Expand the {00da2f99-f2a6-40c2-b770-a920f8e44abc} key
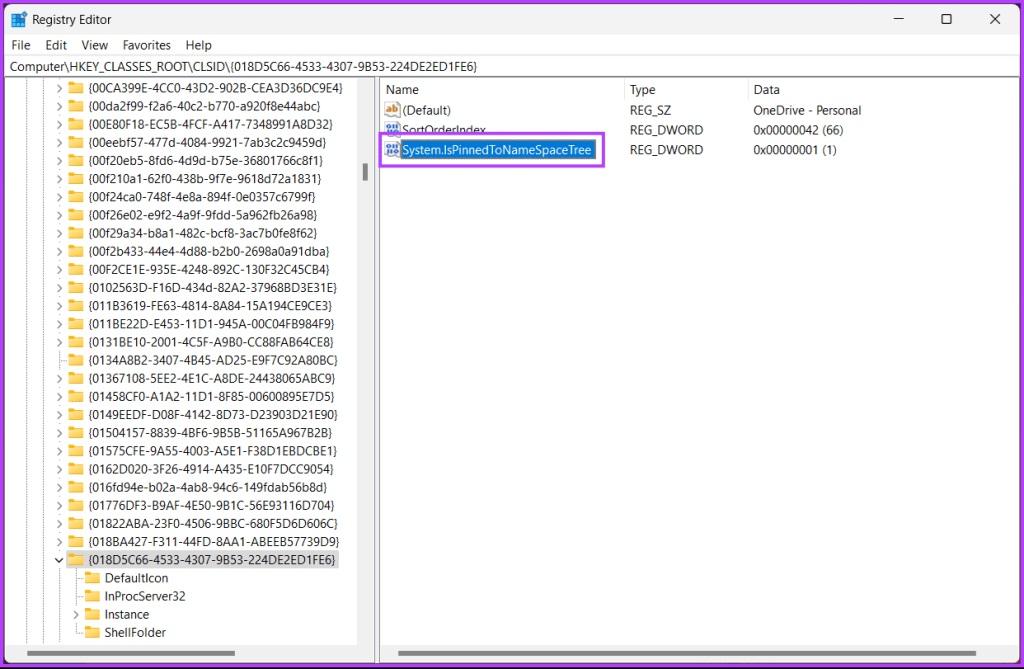The height and width of the screenshot is (669, 1024). pos(59,106)
